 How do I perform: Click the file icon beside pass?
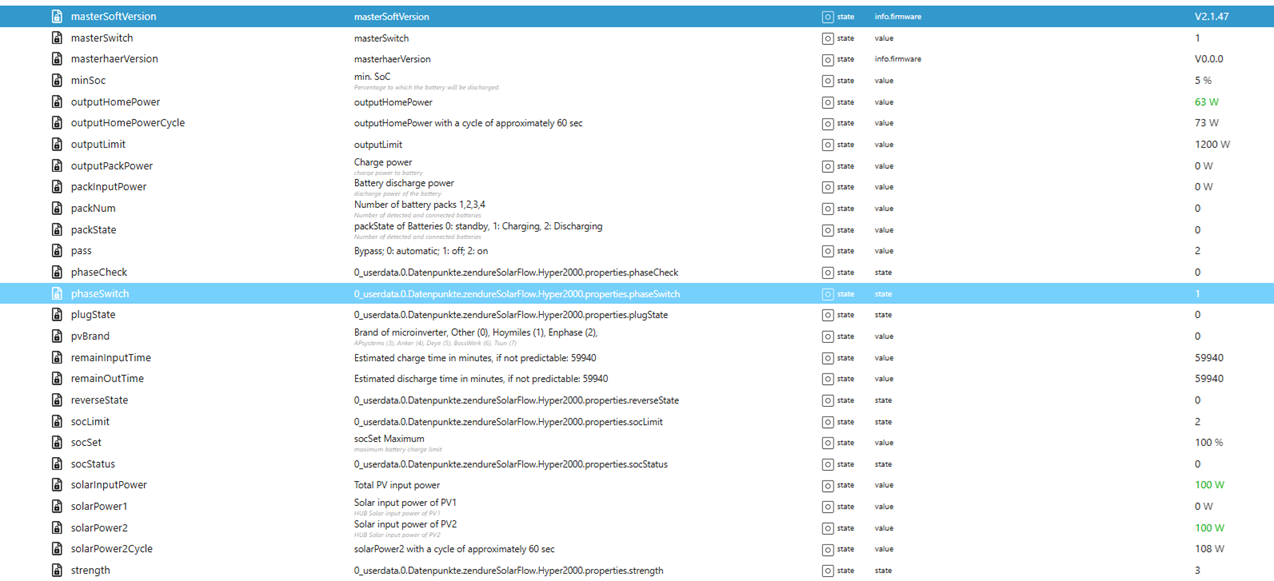point(57,251)
